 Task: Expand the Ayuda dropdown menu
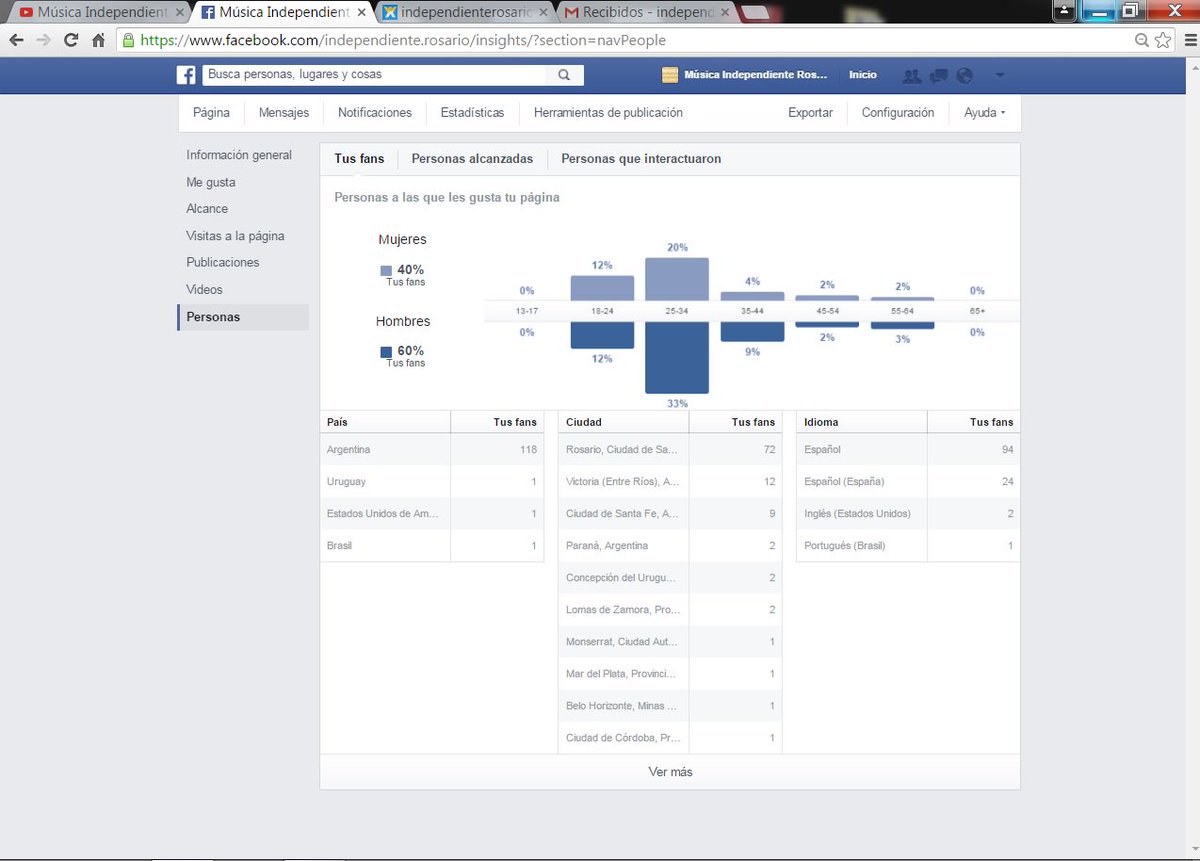coord(984,113)
